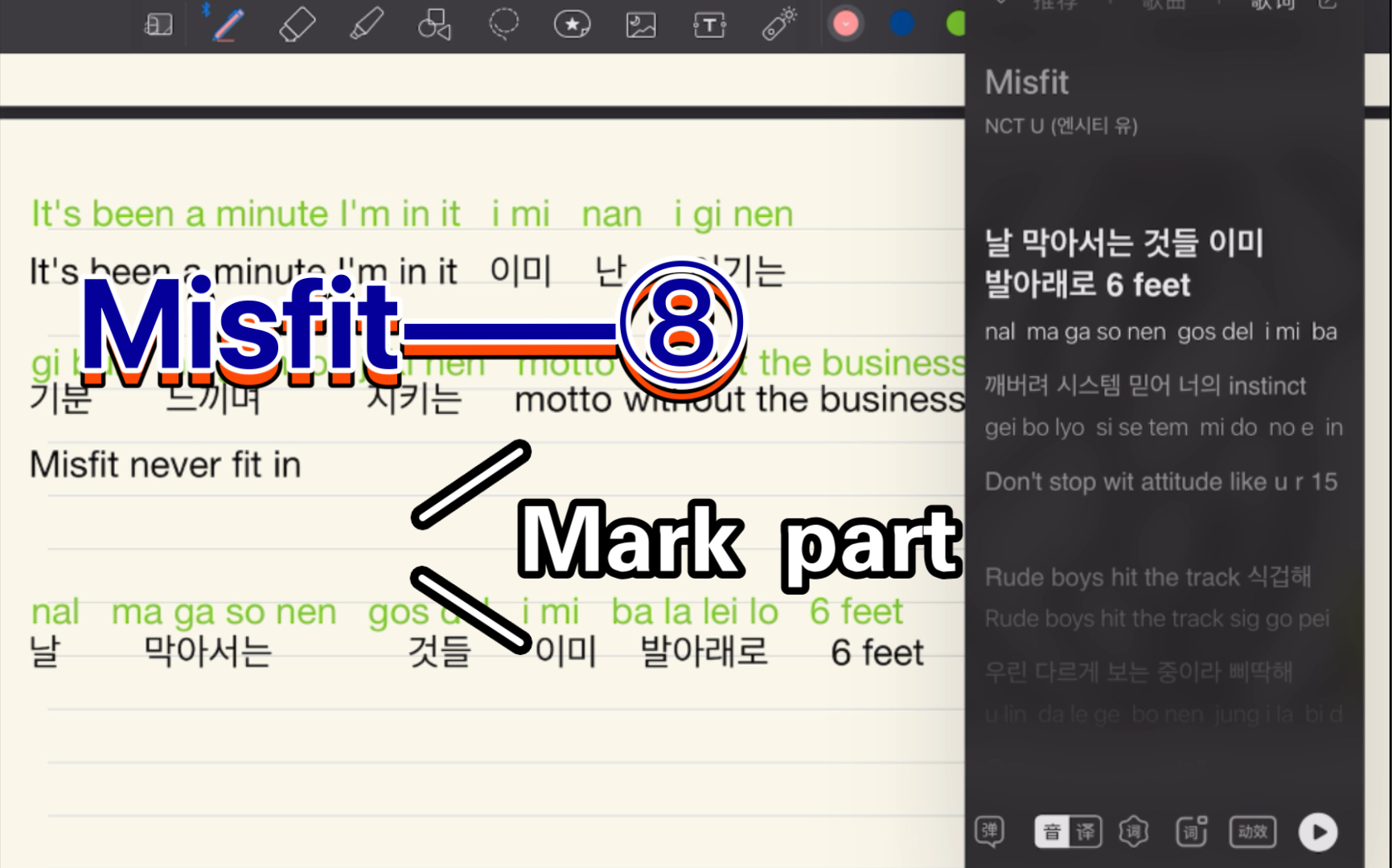Click green romanization i gi nen

(733, 215)
